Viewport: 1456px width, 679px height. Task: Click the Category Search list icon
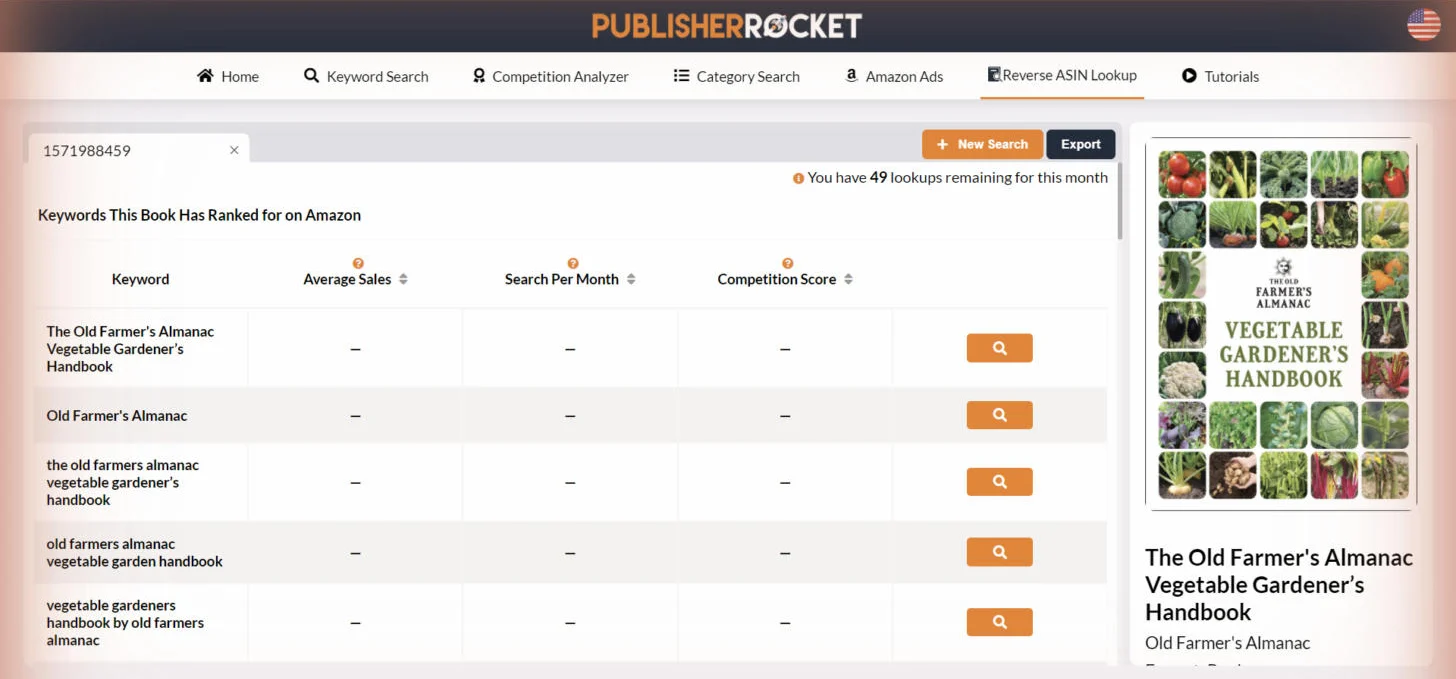click(x=681, y=75)
